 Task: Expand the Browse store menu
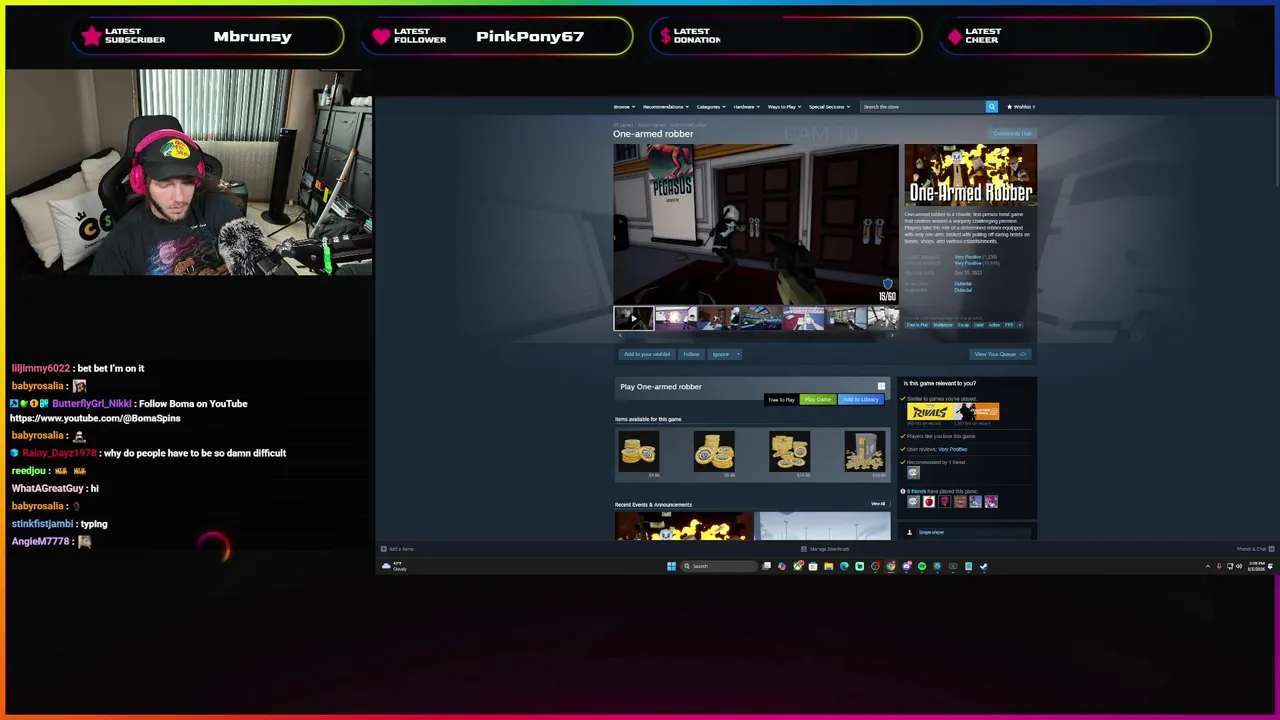point(624,107)
